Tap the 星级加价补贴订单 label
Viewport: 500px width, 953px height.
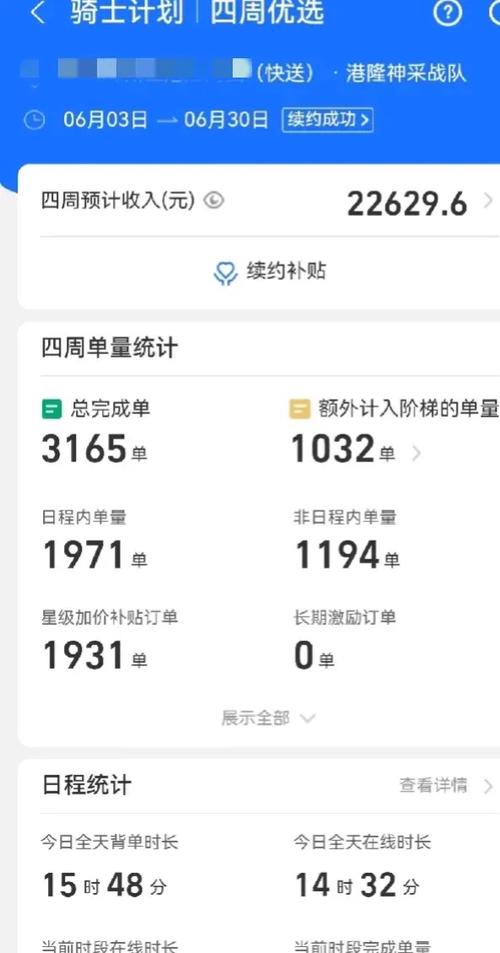[x=109, y=618]
